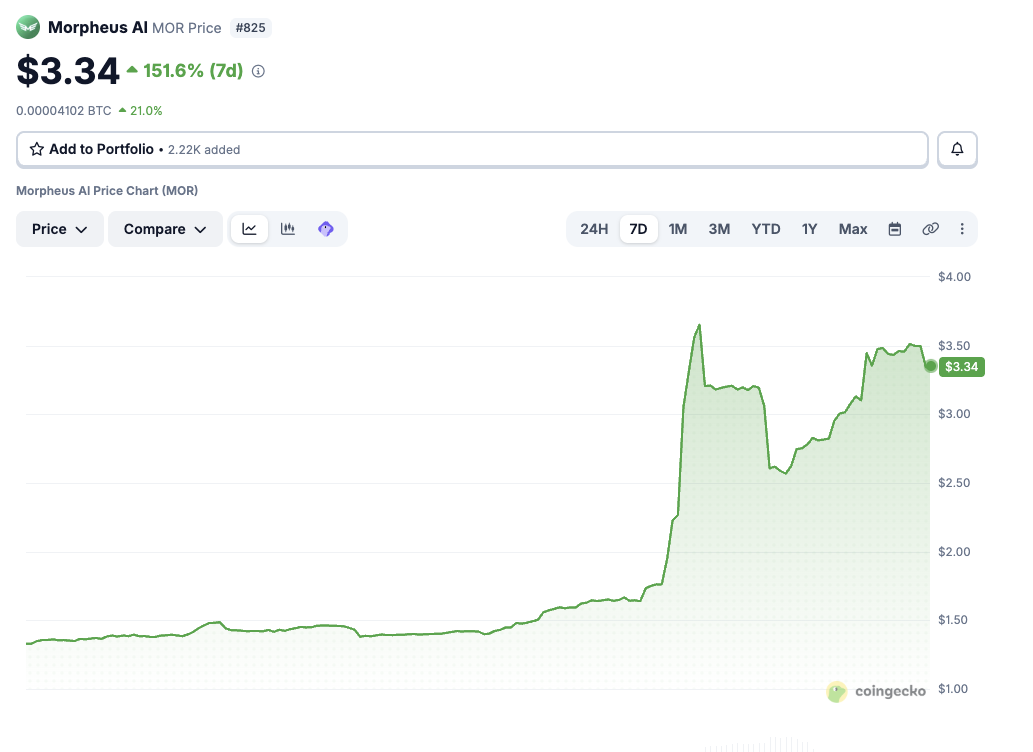
Task: Select the 1M time range
Action: pyautogui.click(x=678, y=229)
